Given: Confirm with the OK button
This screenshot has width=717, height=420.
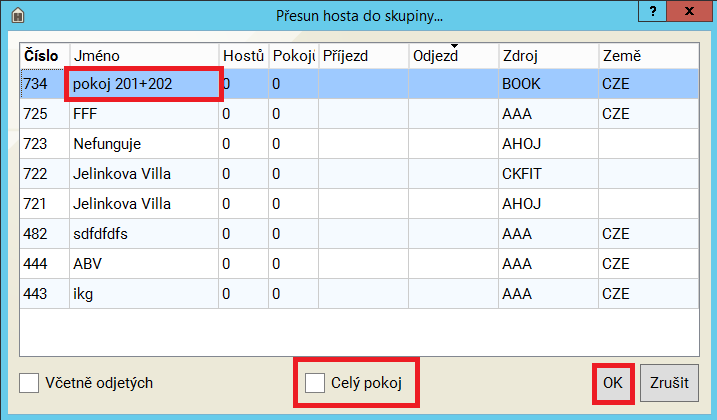Looking at the screenshot, I should [612, 383].
